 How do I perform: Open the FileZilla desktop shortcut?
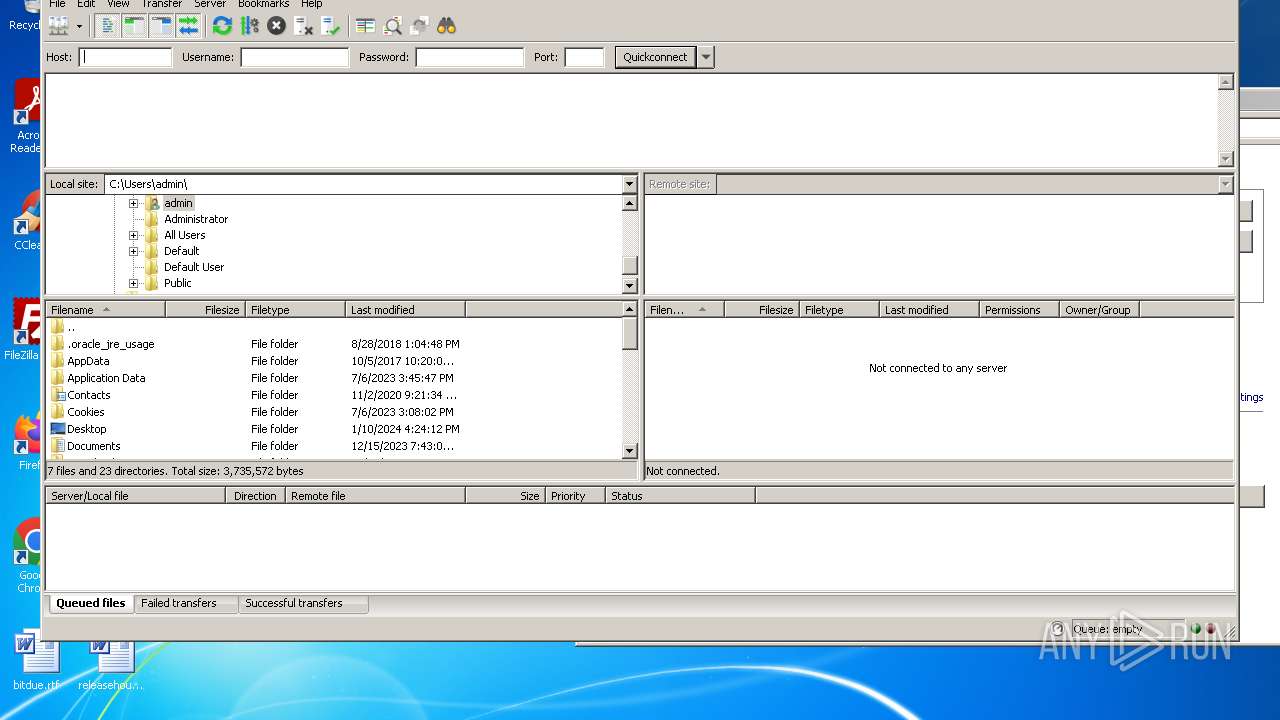point(26,330)
